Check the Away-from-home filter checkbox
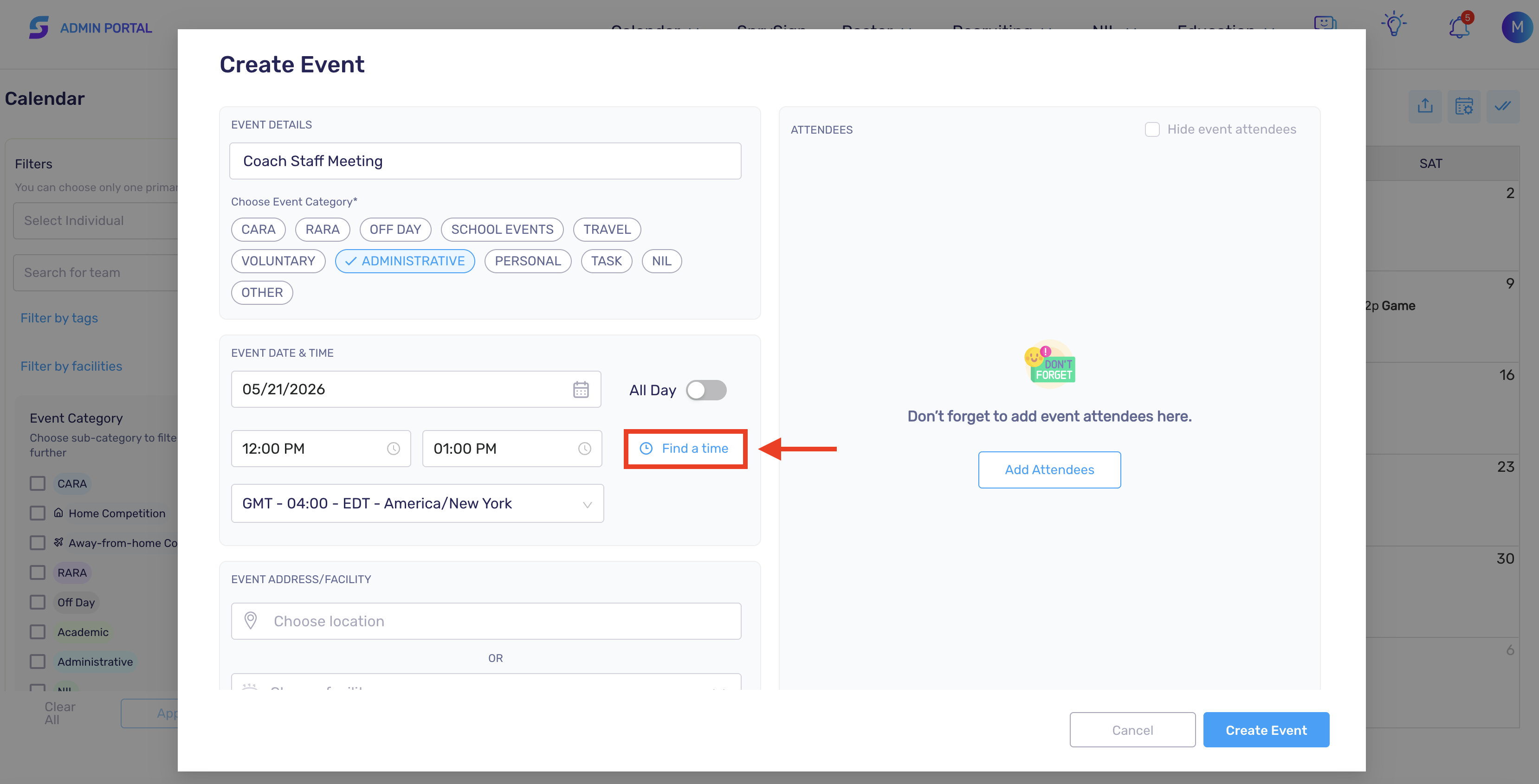 click(38, 543)
